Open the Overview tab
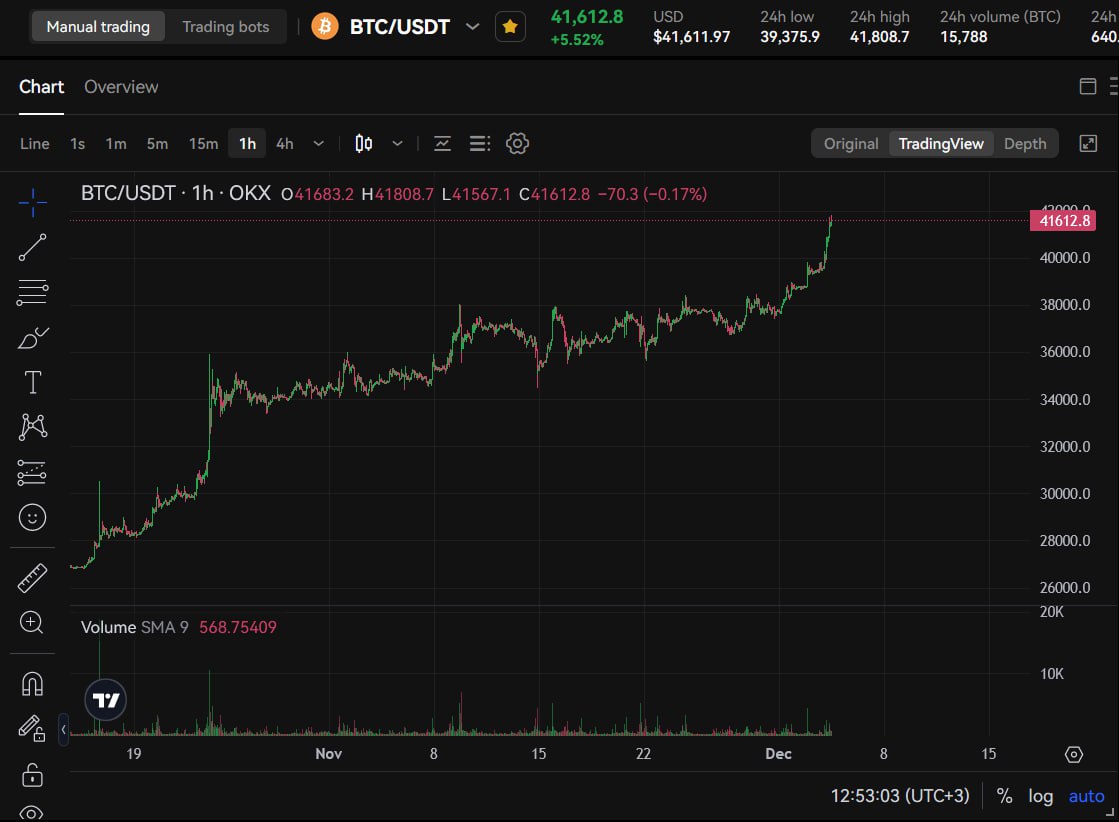Image resolution: width=1119 pixels, height=822 pixels. pyautogui.click(x=121, y=87)
